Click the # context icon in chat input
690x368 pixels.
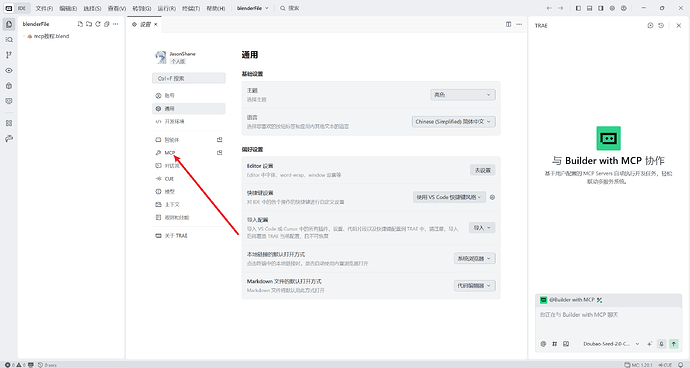[554, 344]
